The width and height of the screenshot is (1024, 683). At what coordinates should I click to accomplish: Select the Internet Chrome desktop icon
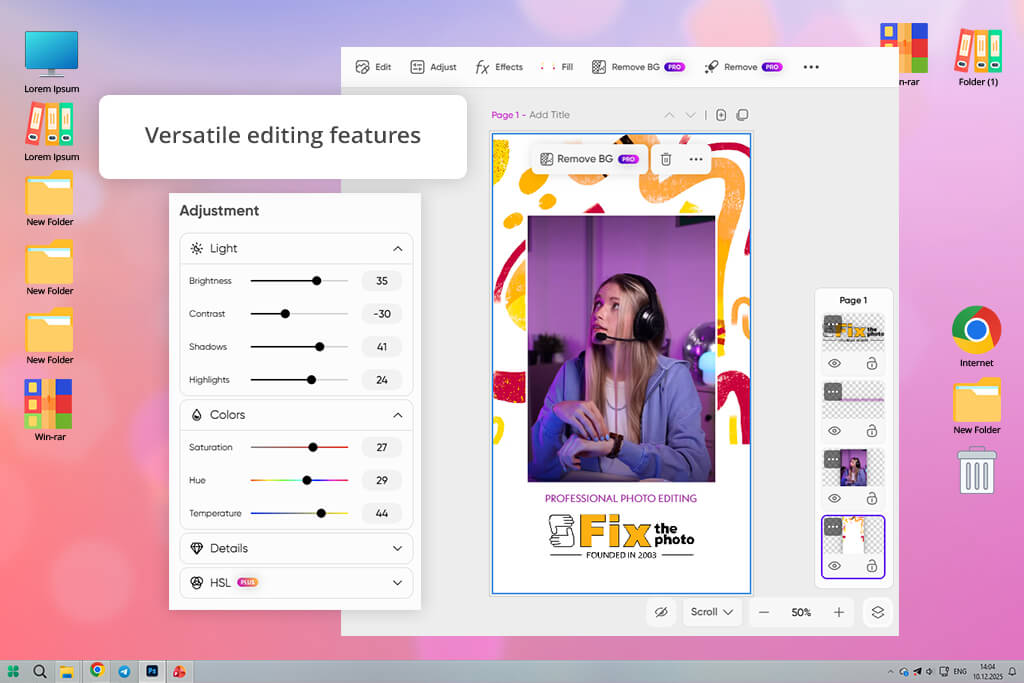pos(976,337)
